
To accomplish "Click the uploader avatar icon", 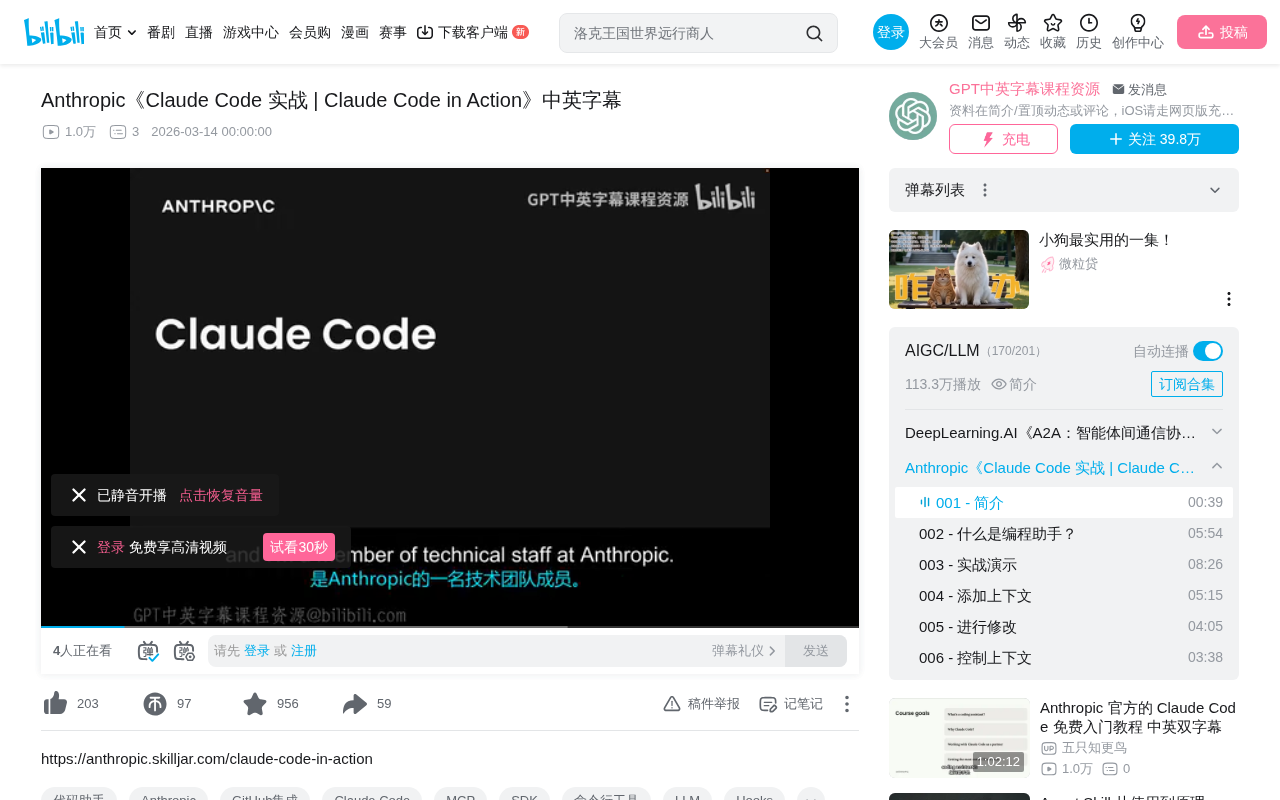I will tap(913, 116).
